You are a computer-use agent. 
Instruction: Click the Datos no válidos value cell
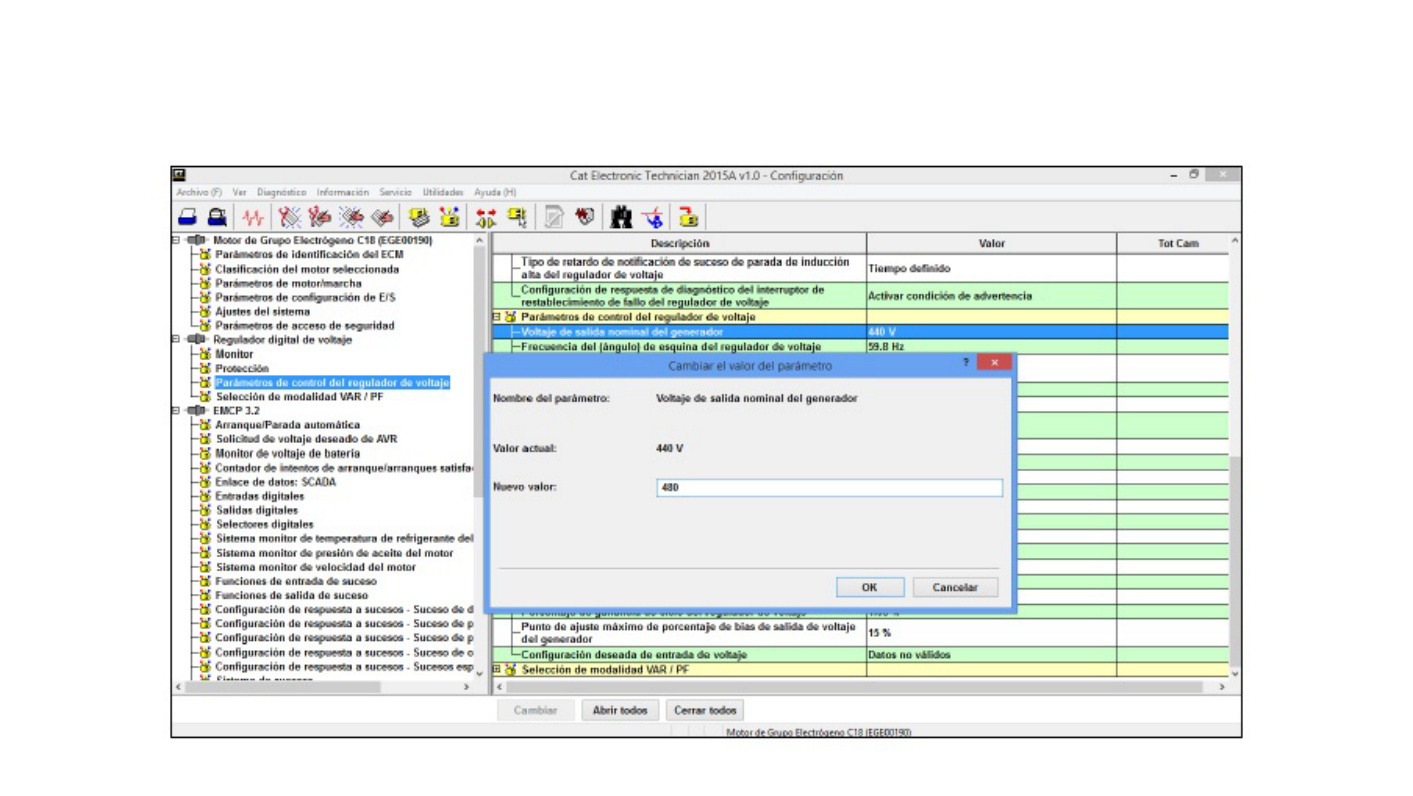991,655
